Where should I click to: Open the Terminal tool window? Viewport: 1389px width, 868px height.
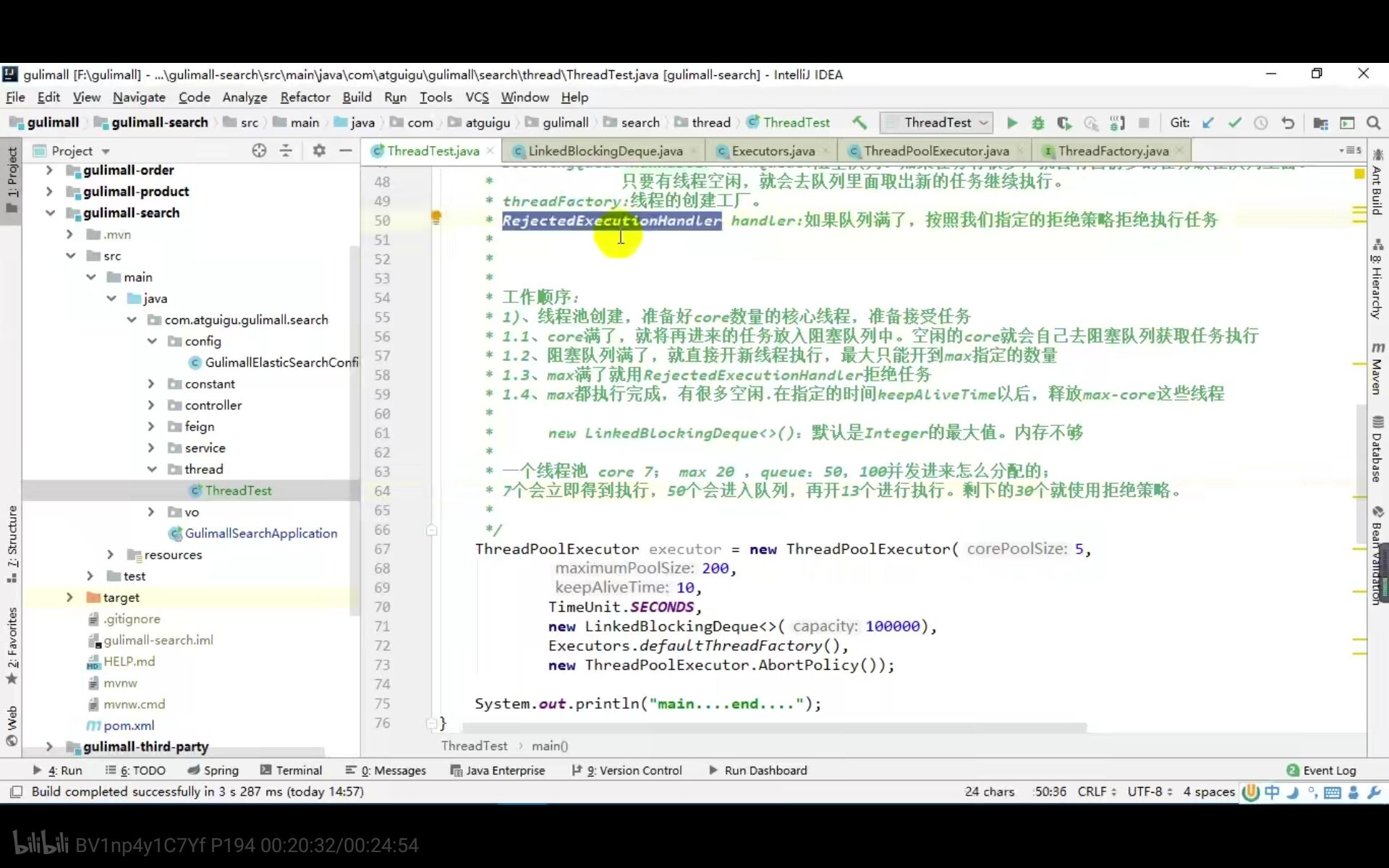click(x=291, y=770)
